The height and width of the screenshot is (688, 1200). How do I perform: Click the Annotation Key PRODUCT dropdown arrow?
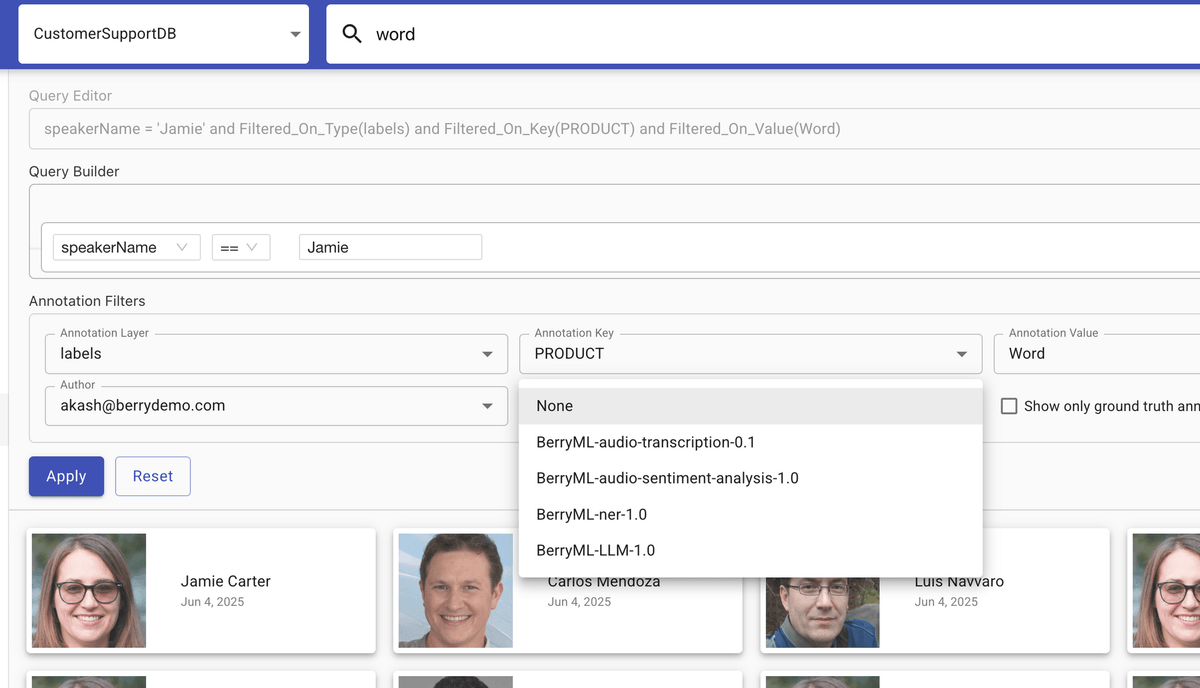point(961,354)
